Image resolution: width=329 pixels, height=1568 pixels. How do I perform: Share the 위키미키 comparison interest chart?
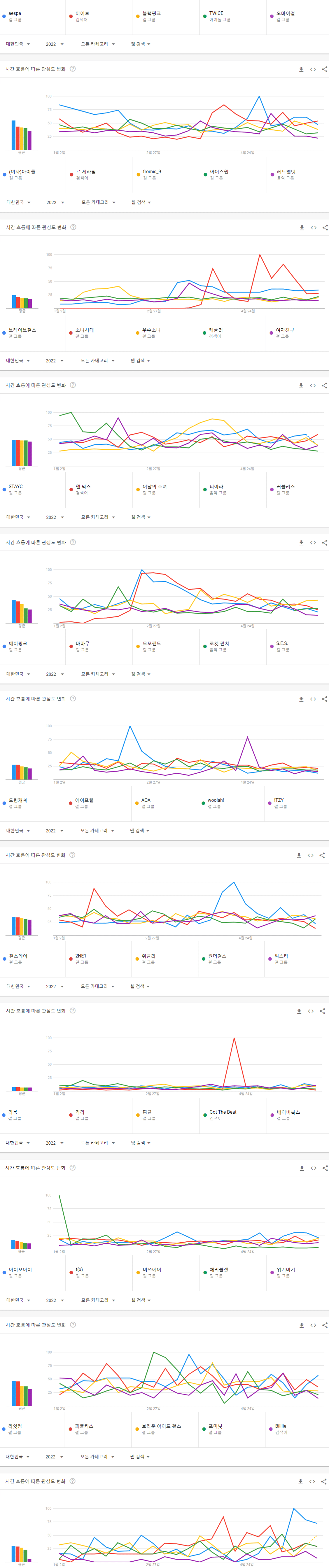324,1326
